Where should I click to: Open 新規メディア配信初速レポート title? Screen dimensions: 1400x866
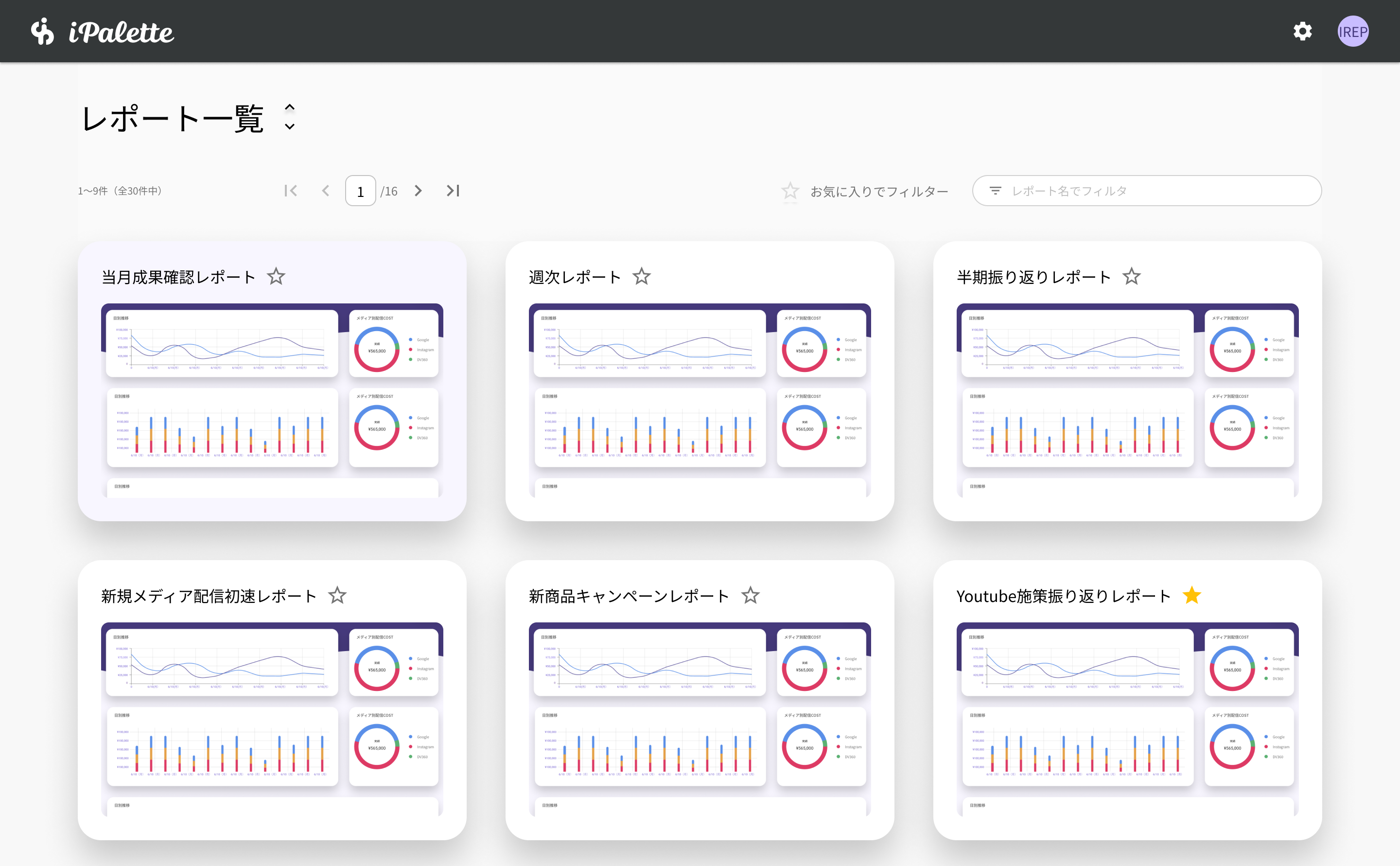(x=209, y=596)
